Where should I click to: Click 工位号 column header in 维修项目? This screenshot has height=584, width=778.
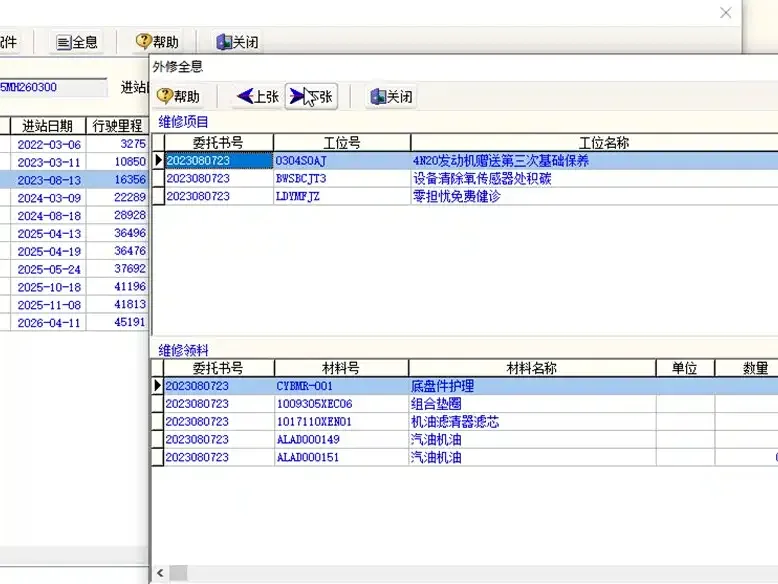pyautogui.click(x=342, y=143)
